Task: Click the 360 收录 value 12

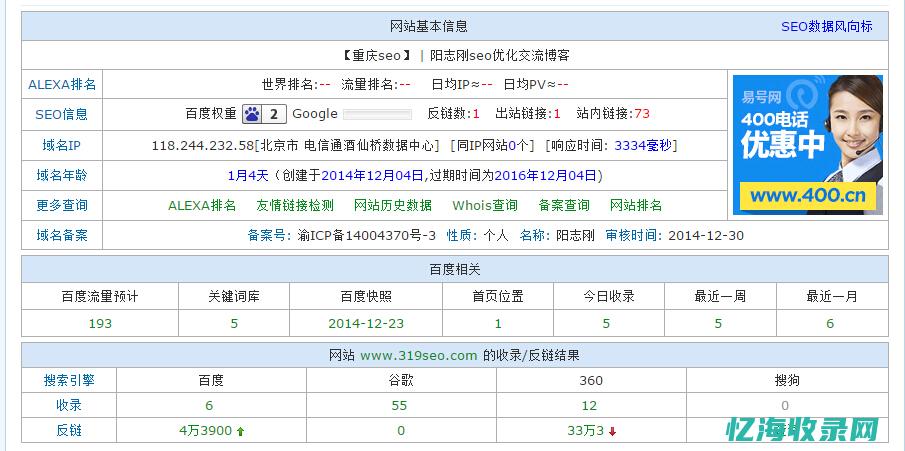Action: click(589, 406)
